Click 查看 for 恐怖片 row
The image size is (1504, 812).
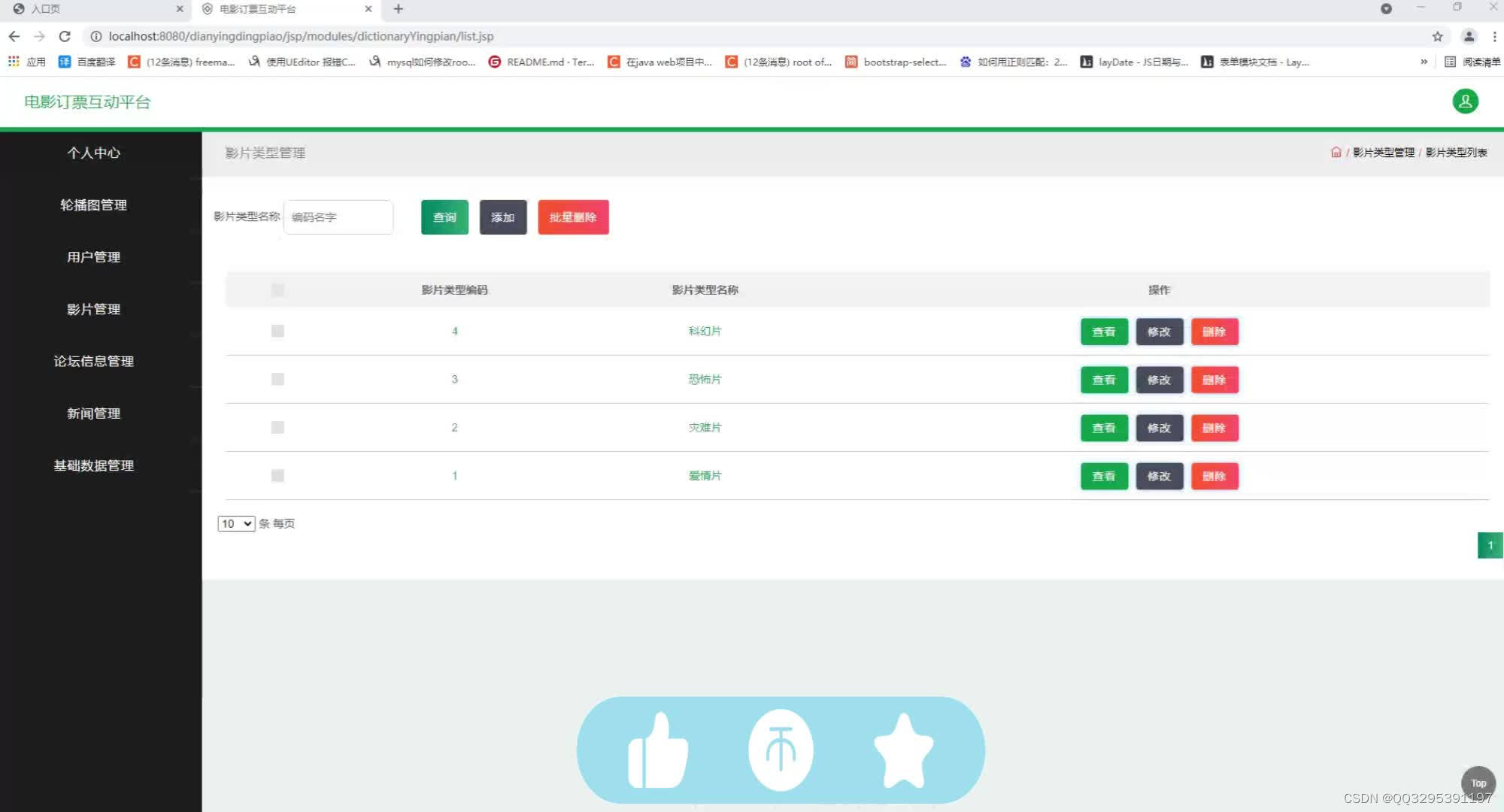[1104, 380]
